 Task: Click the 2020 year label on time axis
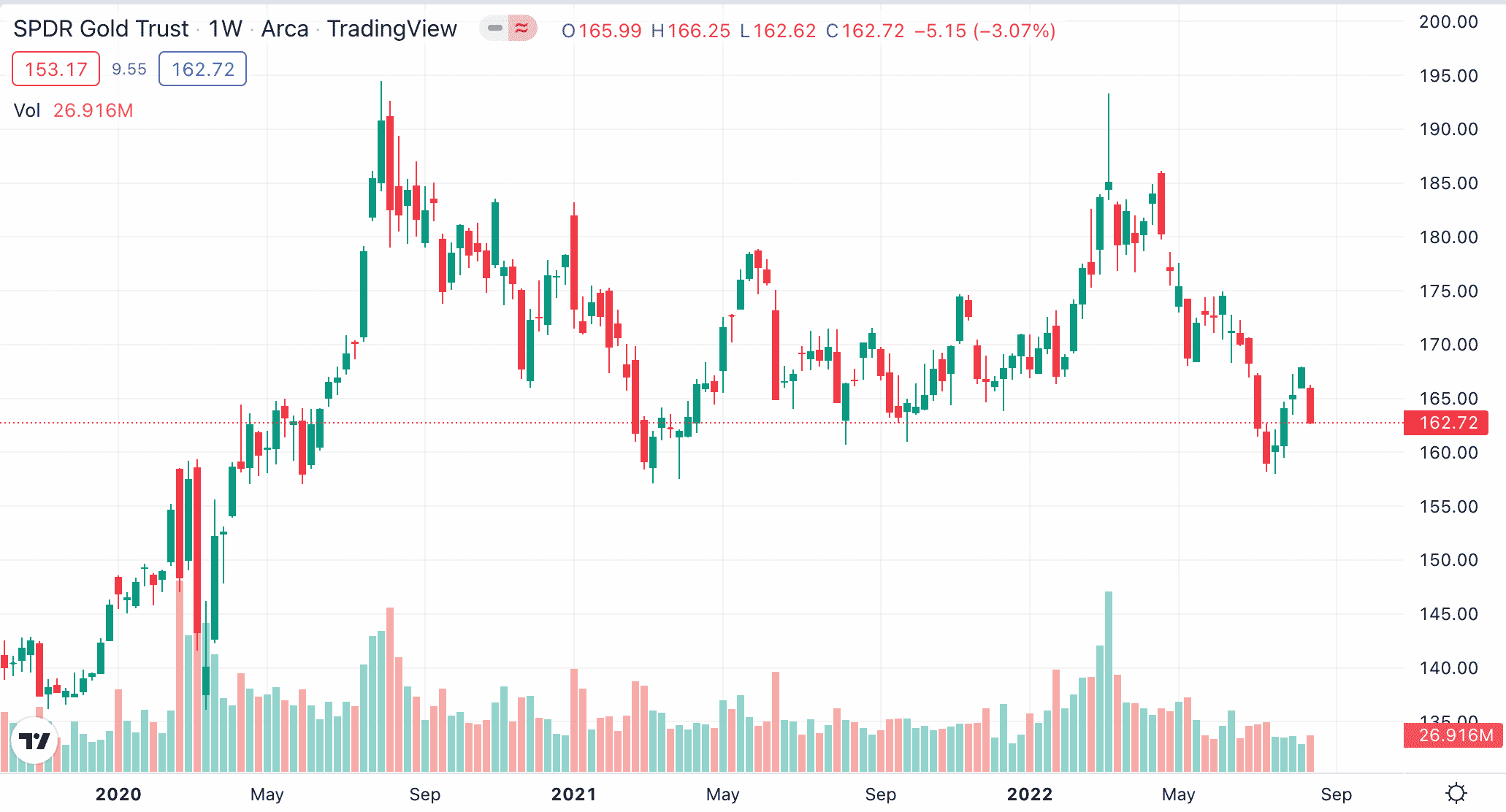tap(118, 794)
